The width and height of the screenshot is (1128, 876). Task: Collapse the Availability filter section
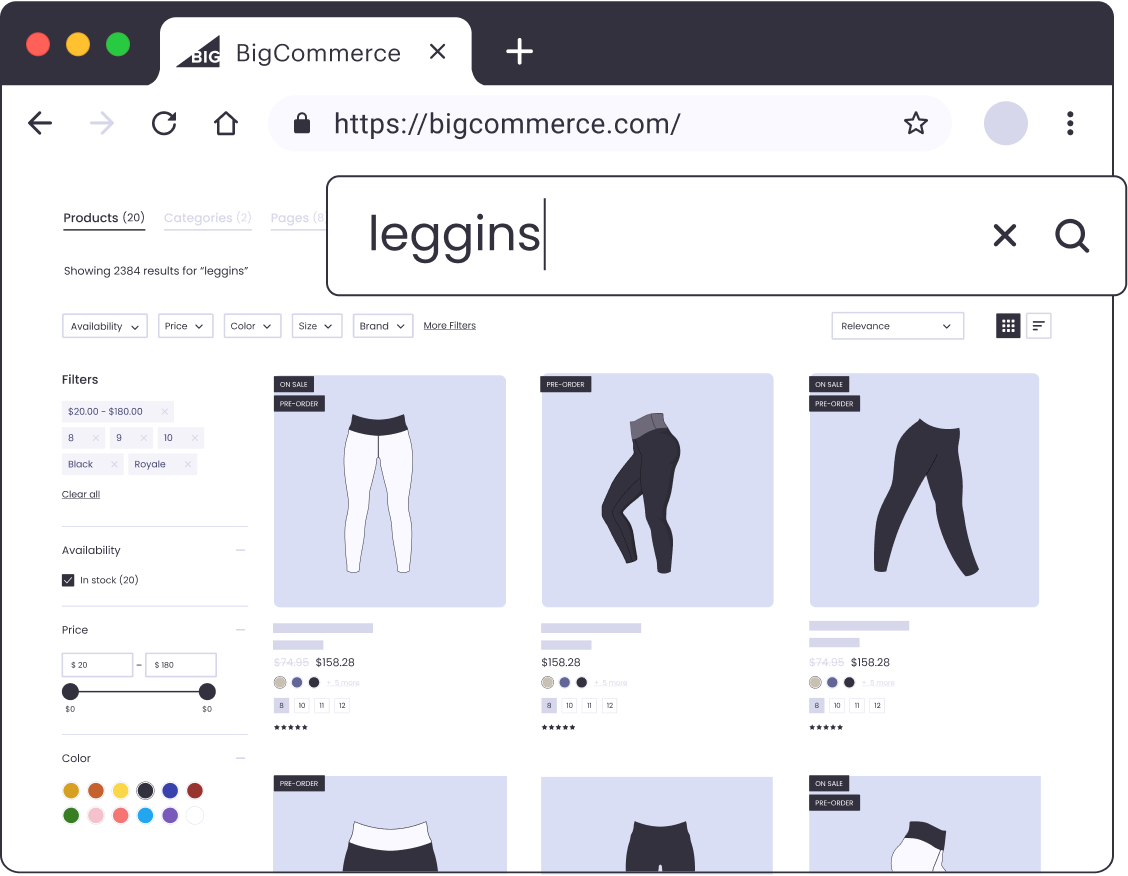click(x=240, y=550)
